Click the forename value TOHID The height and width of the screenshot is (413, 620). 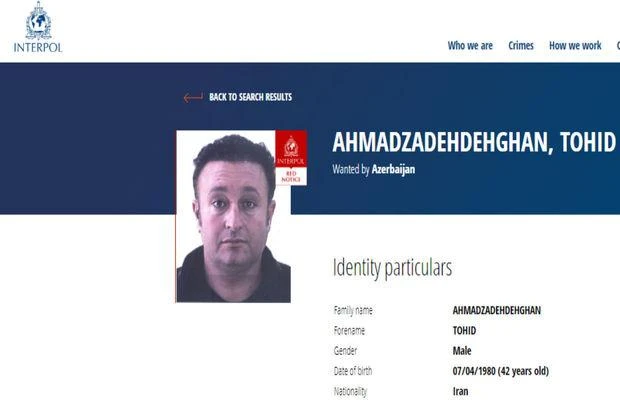(464, 330)
